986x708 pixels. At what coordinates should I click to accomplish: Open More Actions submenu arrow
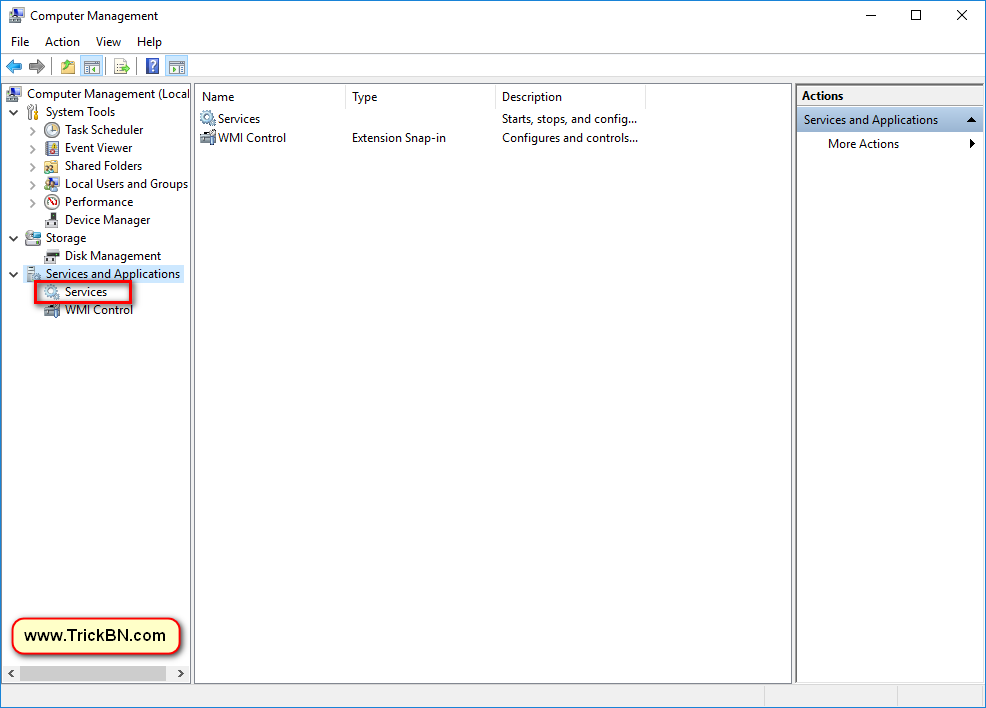coord(972,143)
